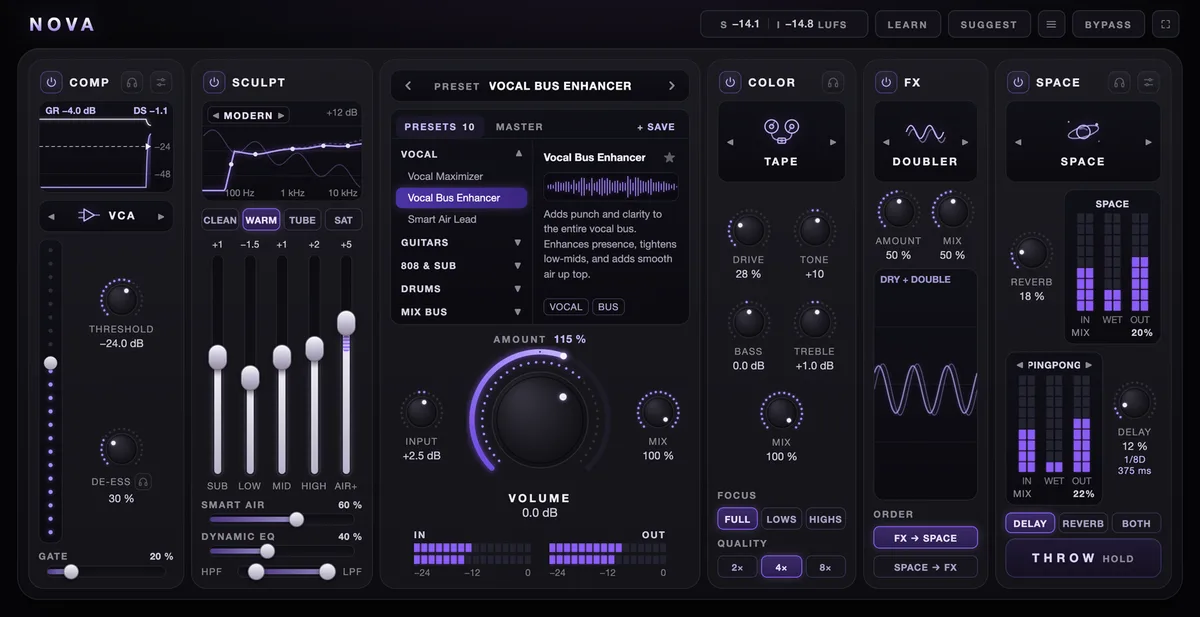This screenshot has width=1200, height=617.
Task: Select the SAT sculpt mode
Action: coord(343,220)
